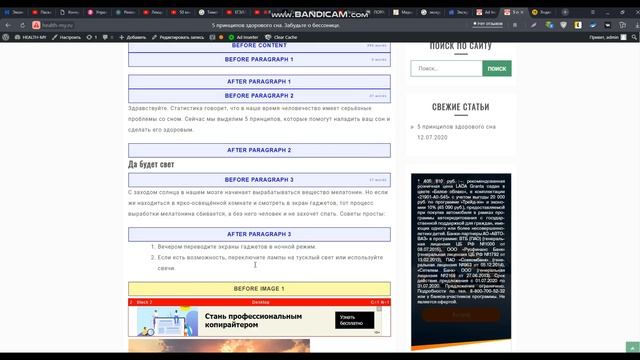Open the 5 принципов здорового сна article link

tap(456, 127)
